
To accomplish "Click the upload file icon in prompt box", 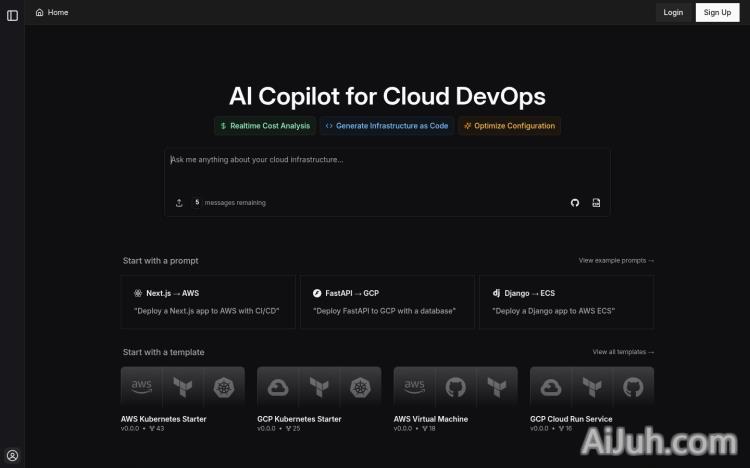I will (179, 202).
